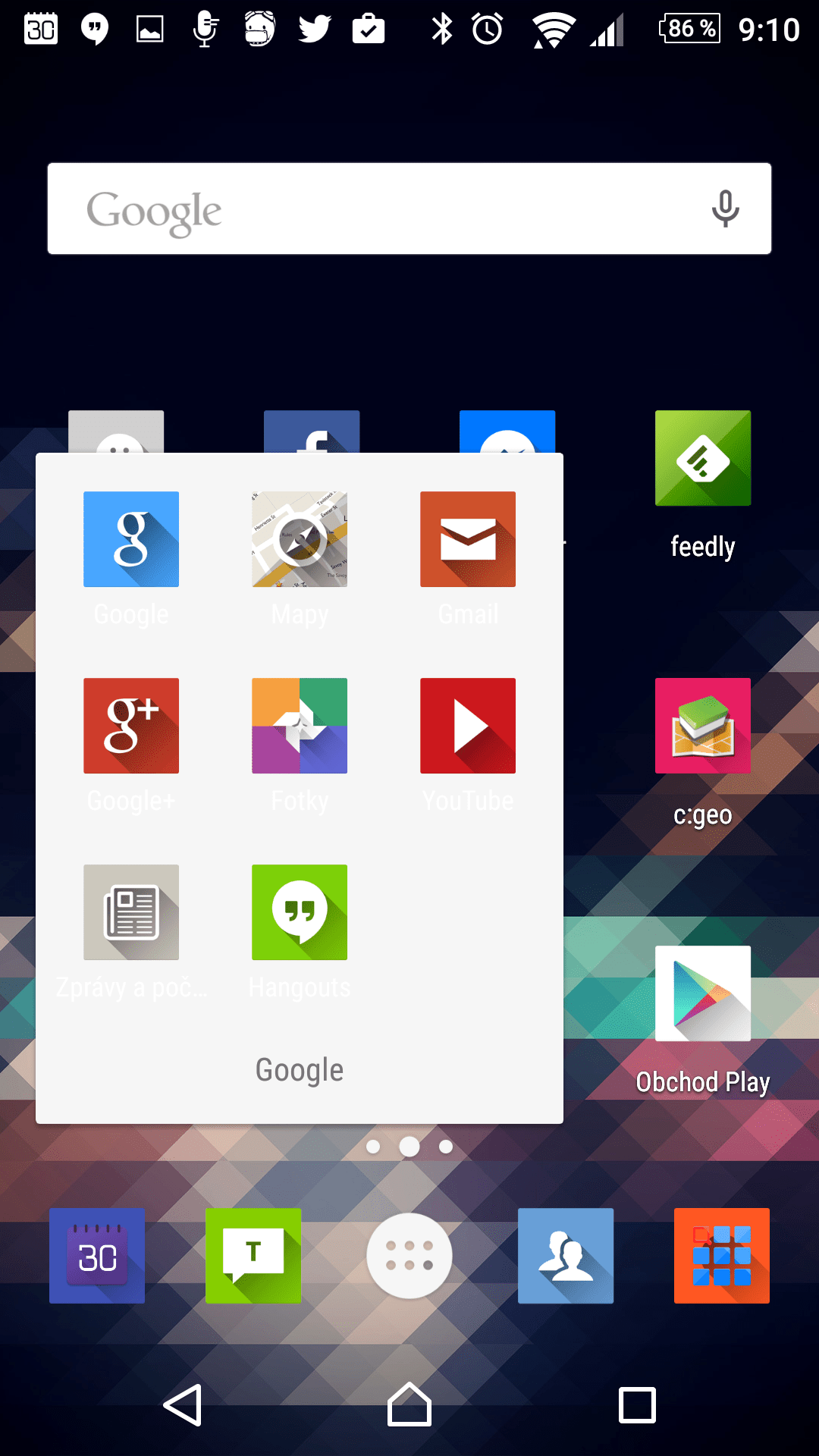Image resolution: width=819 pixels, height=1456 pixels.
Task: Tap the Twitter notification icon in status bar
Action: click(314, 29)
